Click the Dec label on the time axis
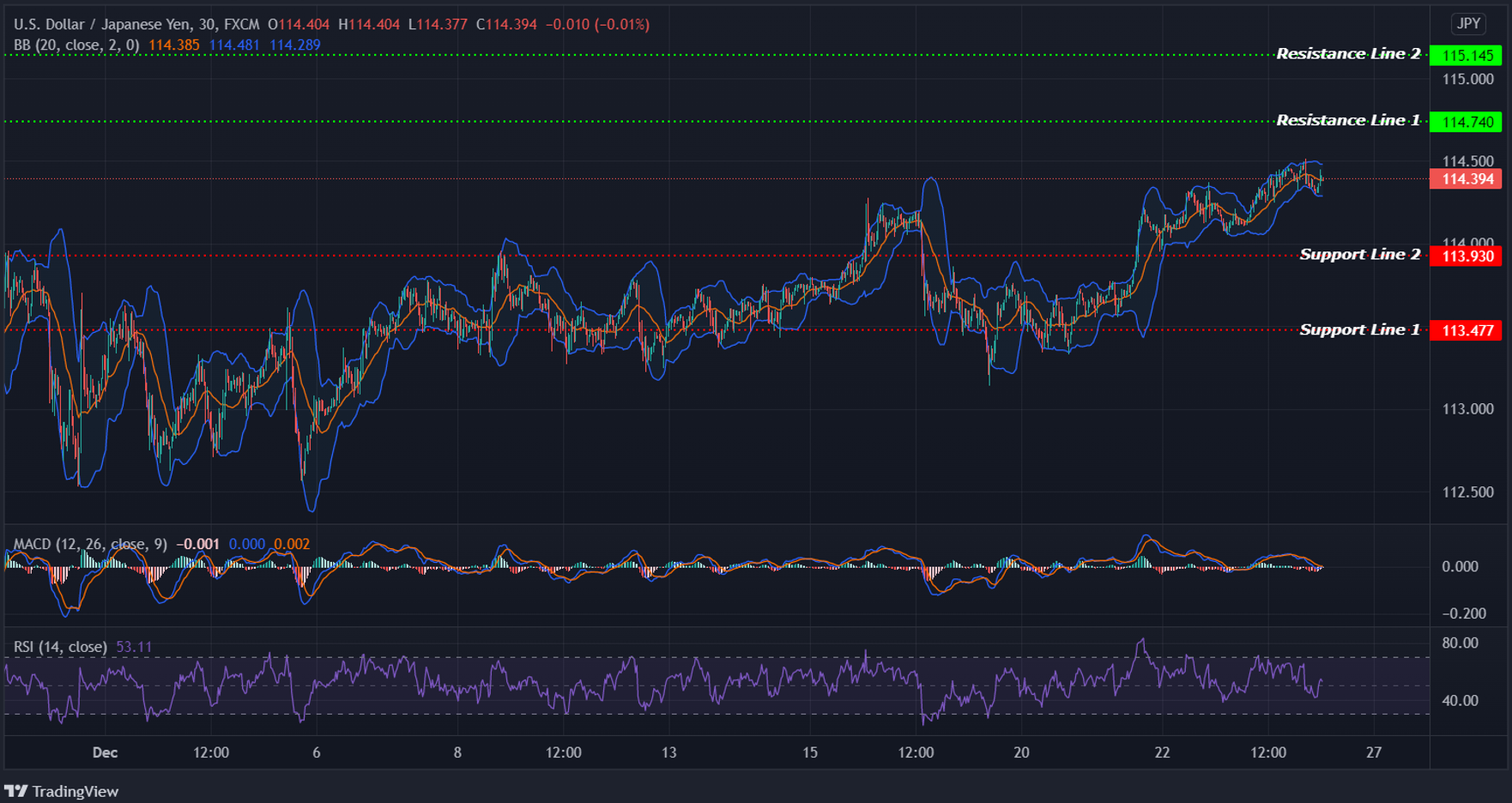The height and width of the screenshot is (803, 1512). 105,752
